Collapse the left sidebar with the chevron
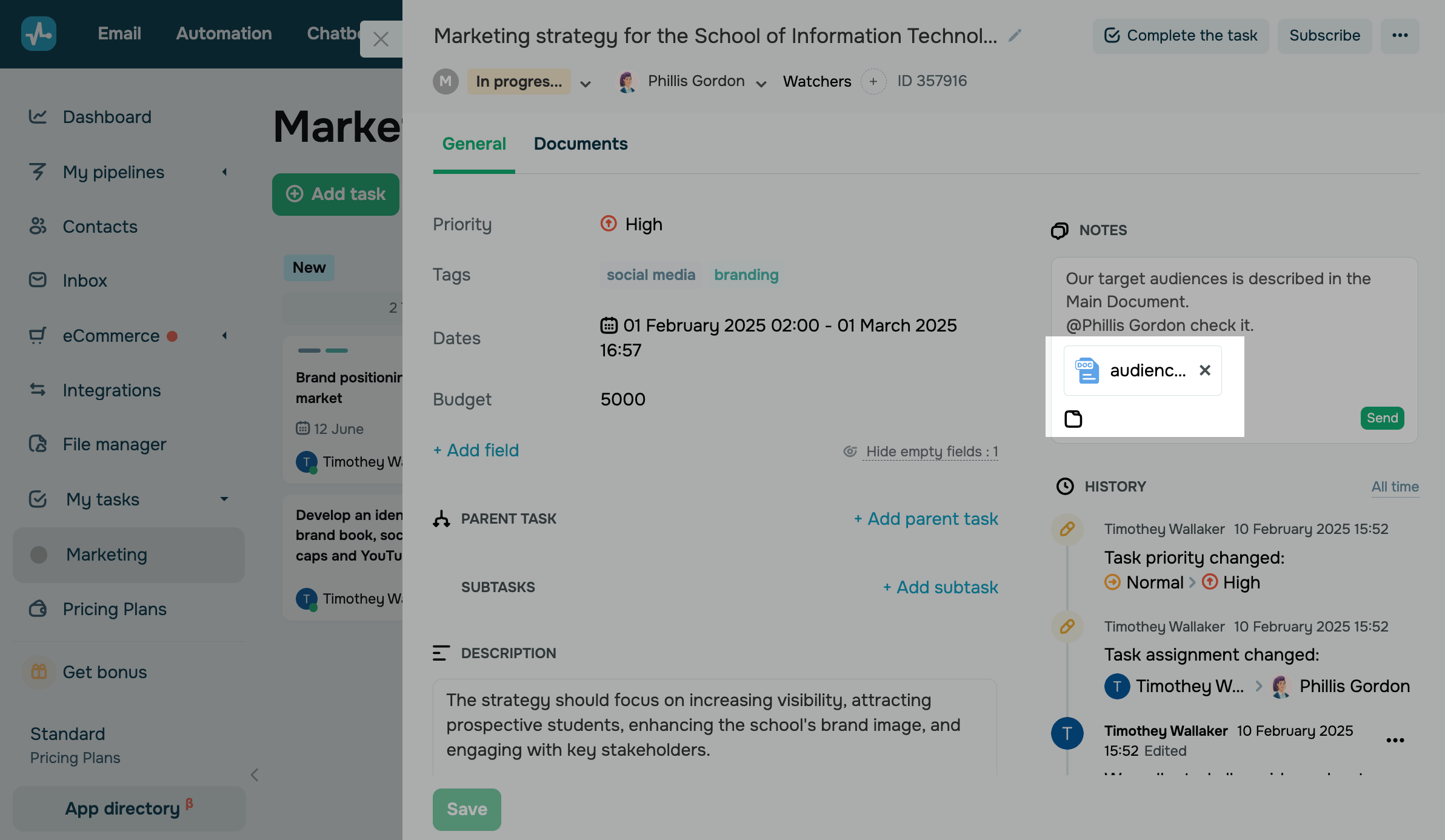Viewport: 1445px width, 840px height. click(x=255, y=775)
